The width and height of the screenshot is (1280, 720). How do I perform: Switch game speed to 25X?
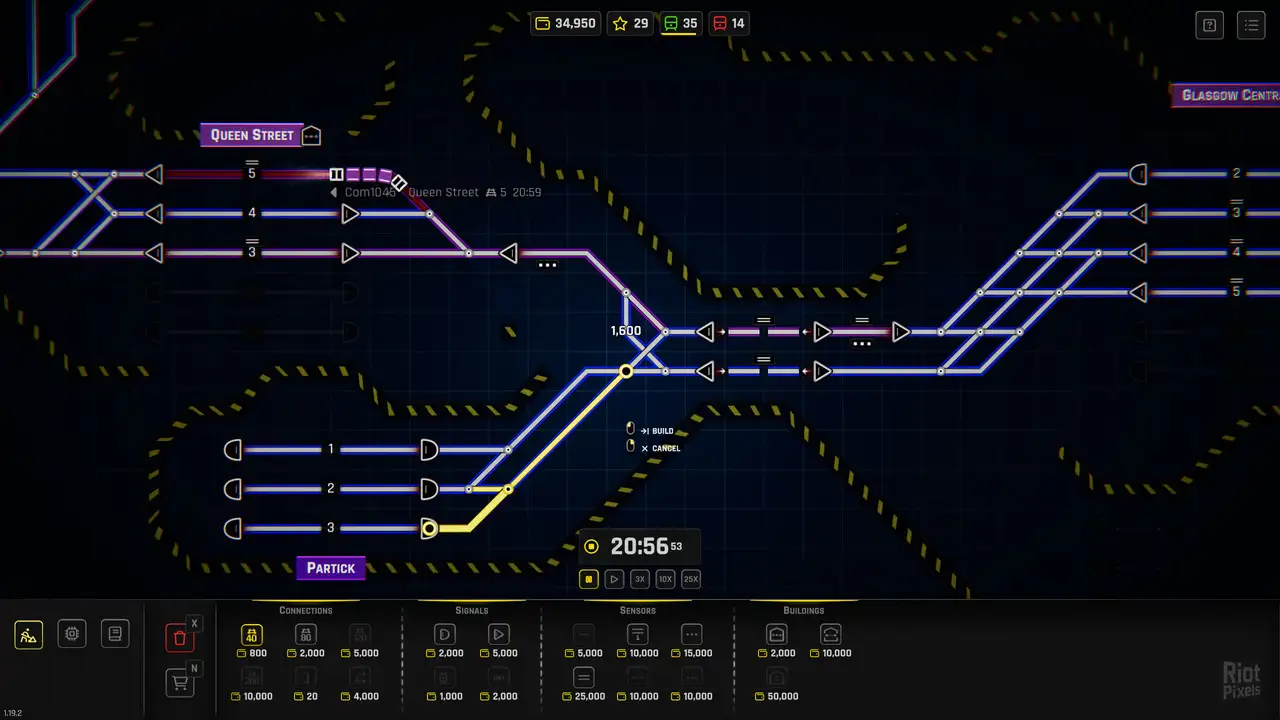point(691,579)
